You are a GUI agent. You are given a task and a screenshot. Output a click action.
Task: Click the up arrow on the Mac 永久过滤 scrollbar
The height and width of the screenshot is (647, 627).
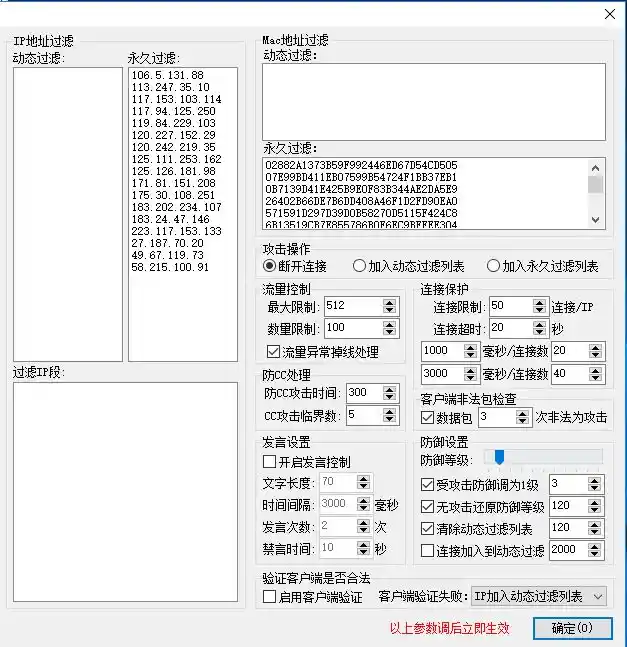pos(595,168)
